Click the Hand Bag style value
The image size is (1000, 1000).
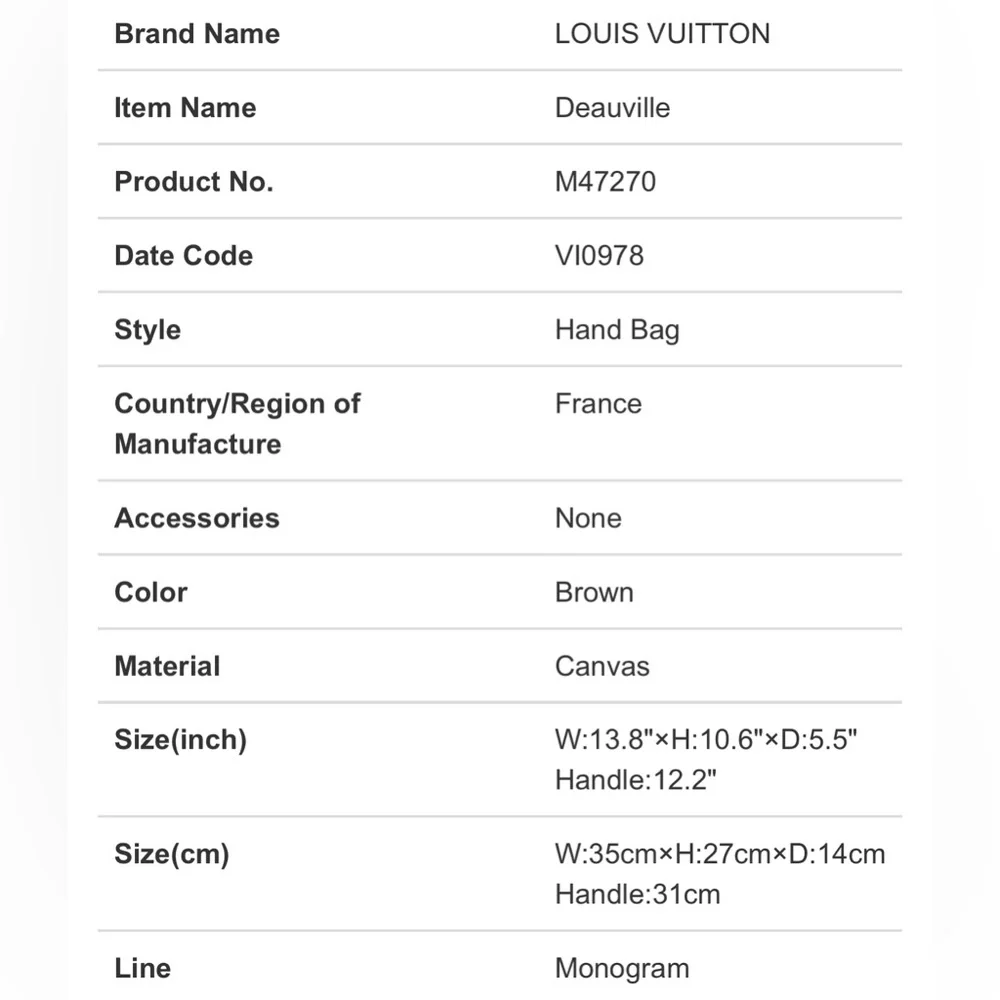[x=617, y=330]
